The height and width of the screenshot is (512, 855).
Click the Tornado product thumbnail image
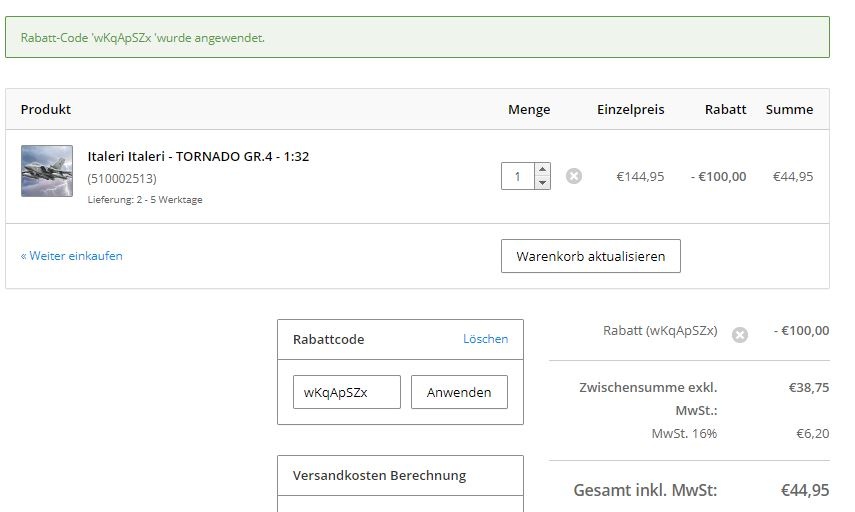click(47, 171)
